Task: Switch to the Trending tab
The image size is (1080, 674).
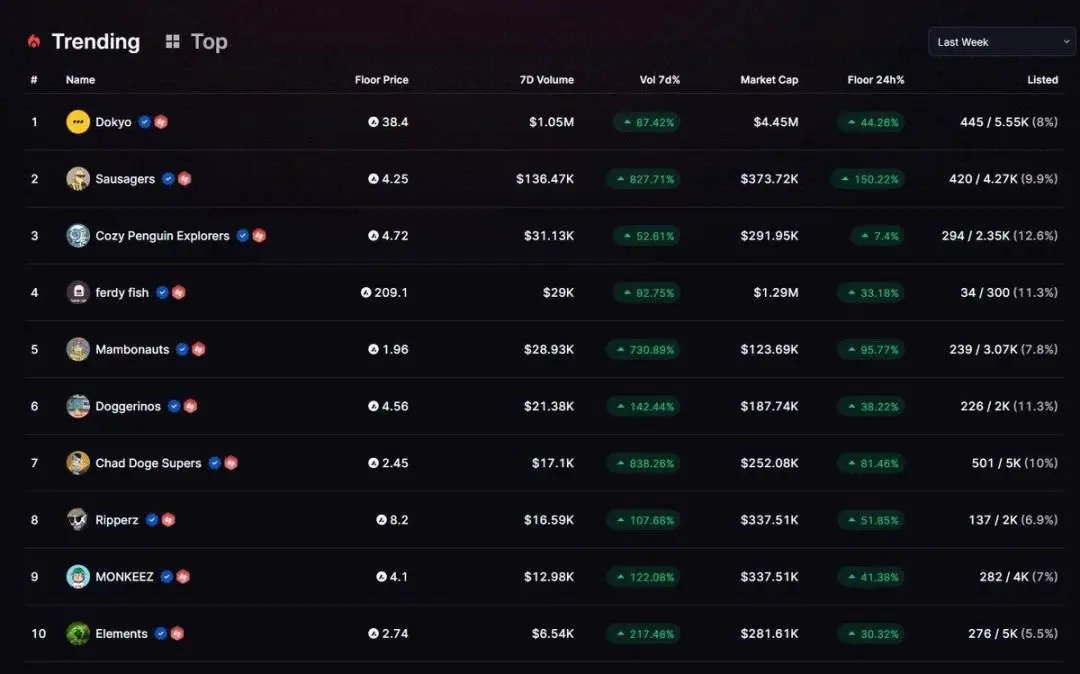Action: [x=95, y=42]
